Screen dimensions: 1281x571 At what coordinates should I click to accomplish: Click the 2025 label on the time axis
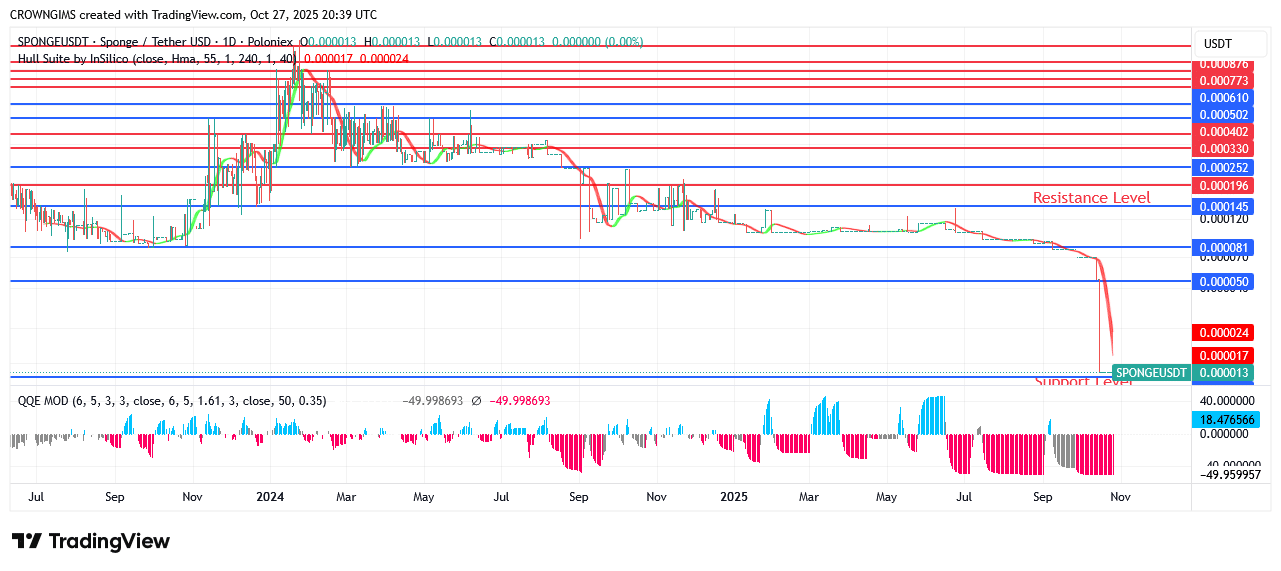pyautogui.click(x=734, y=497)
